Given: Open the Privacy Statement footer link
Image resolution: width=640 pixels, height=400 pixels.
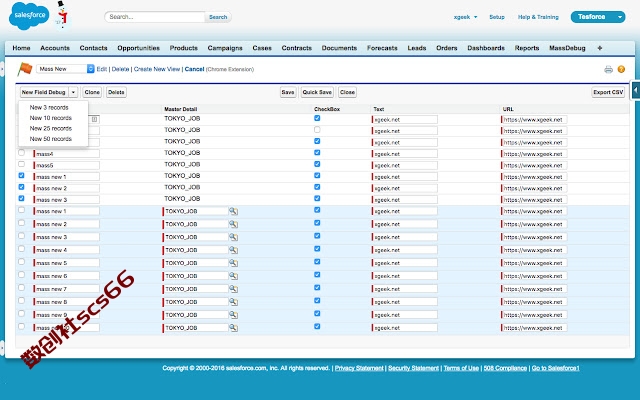Looking at the screenshot, I should (x=359, y=368).
